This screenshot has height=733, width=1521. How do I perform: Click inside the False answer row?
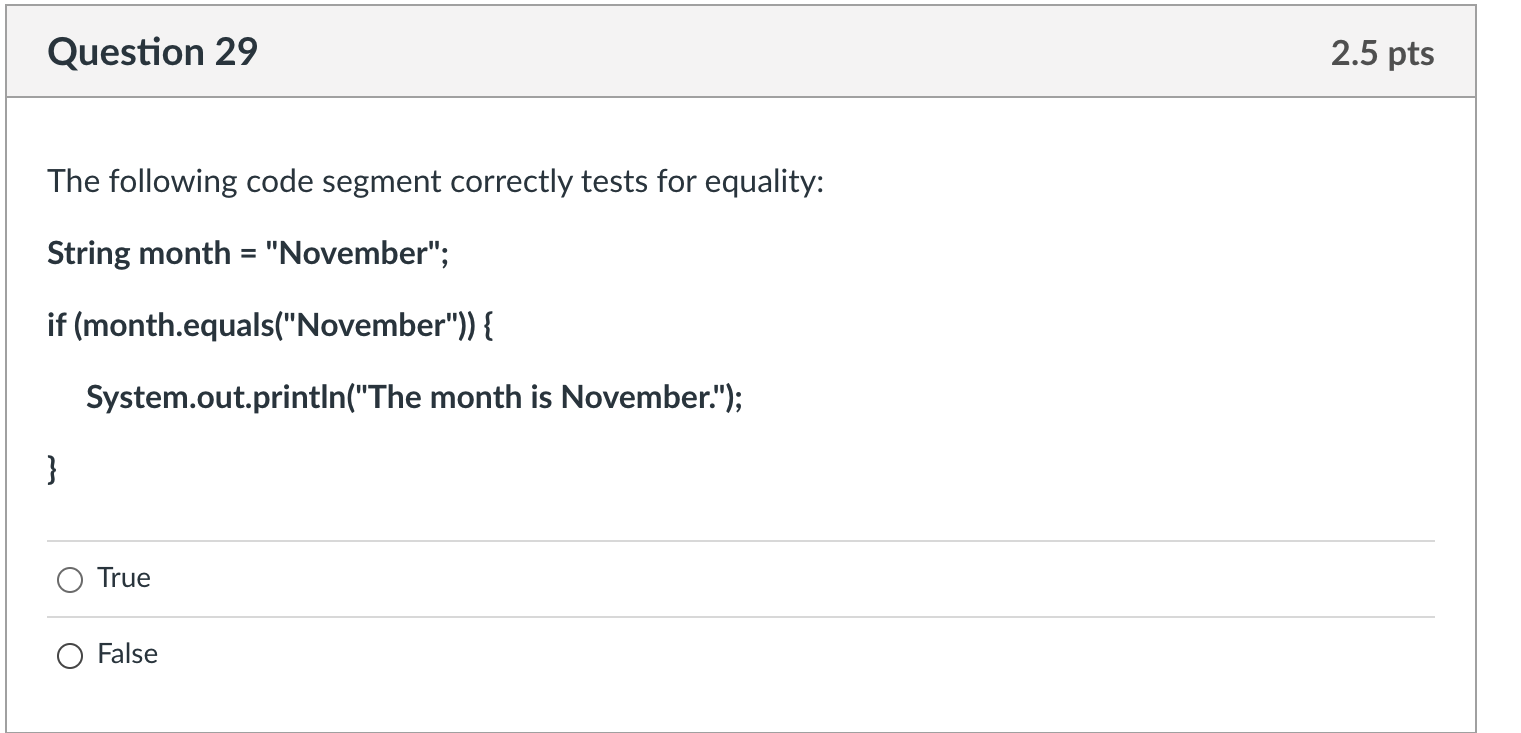pyautogui.click(x=400, y=655)
